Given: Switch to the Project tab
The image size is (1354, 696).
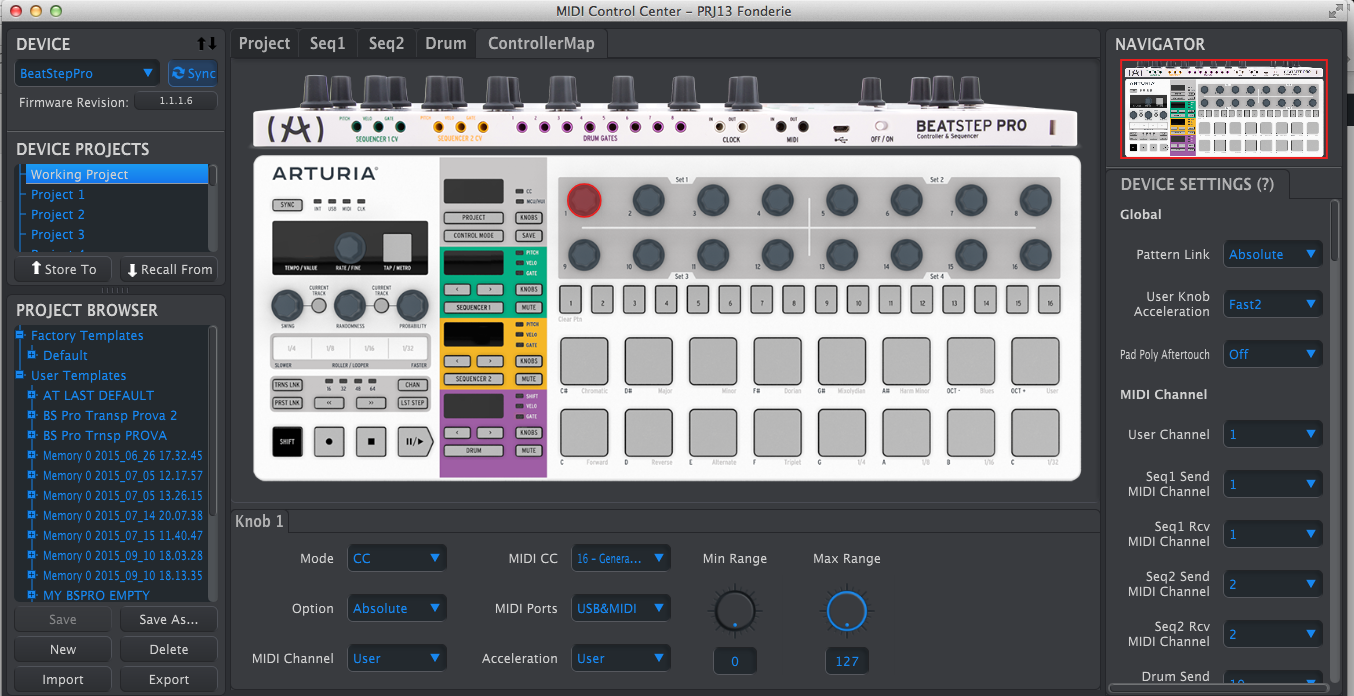Looking at the screenshot, I should coord(264,43).
